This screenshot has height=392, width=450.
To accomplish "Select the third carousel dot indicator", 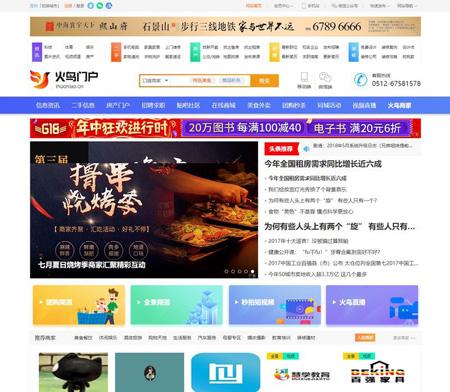I will click(x=239, y=272).
